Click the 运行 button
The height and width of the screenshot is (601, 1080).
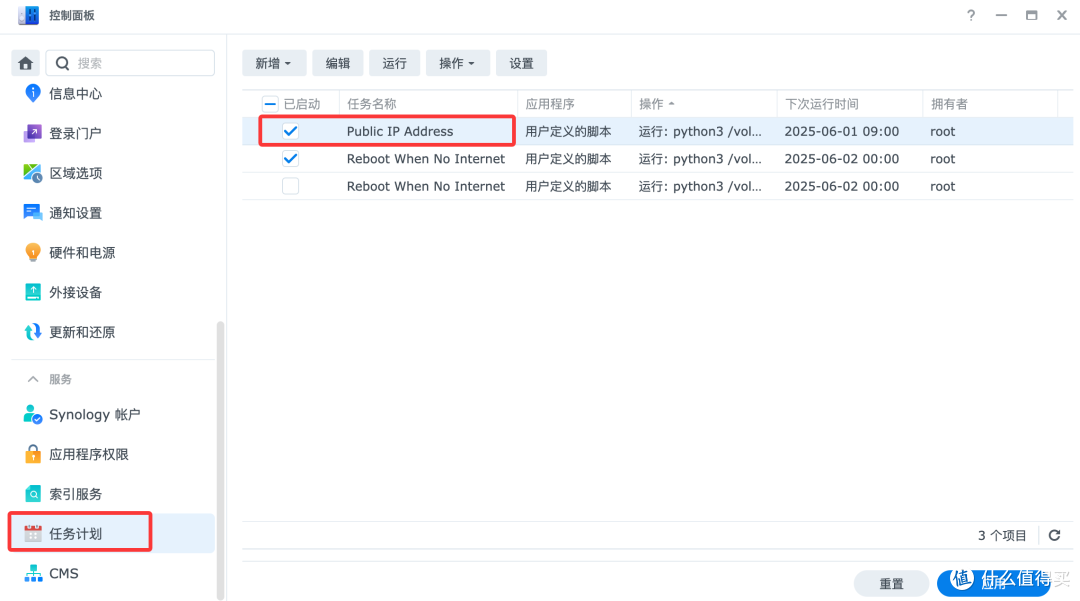394,63
